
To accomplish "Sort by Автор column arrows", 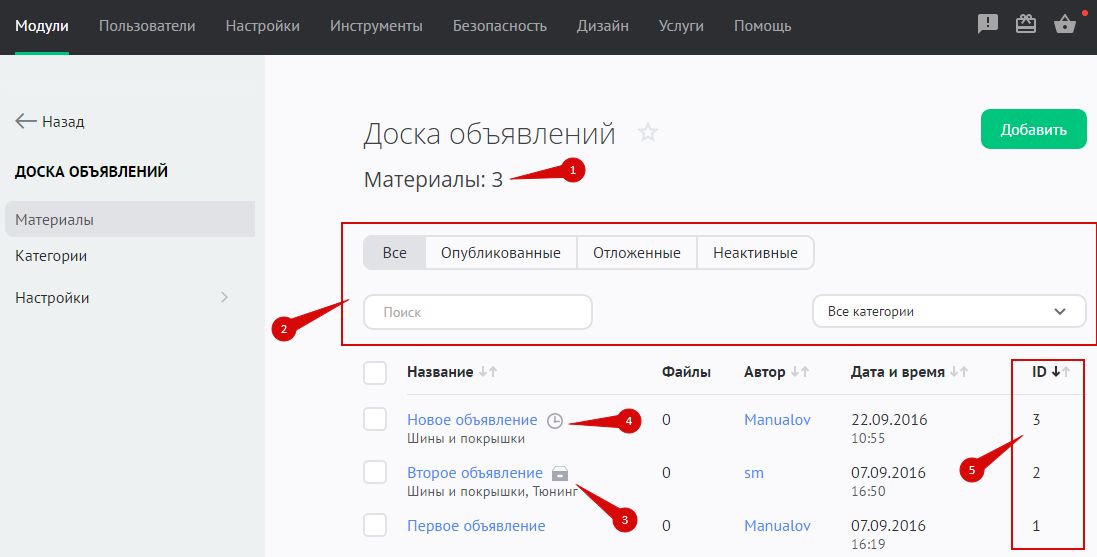I will 800,372.
